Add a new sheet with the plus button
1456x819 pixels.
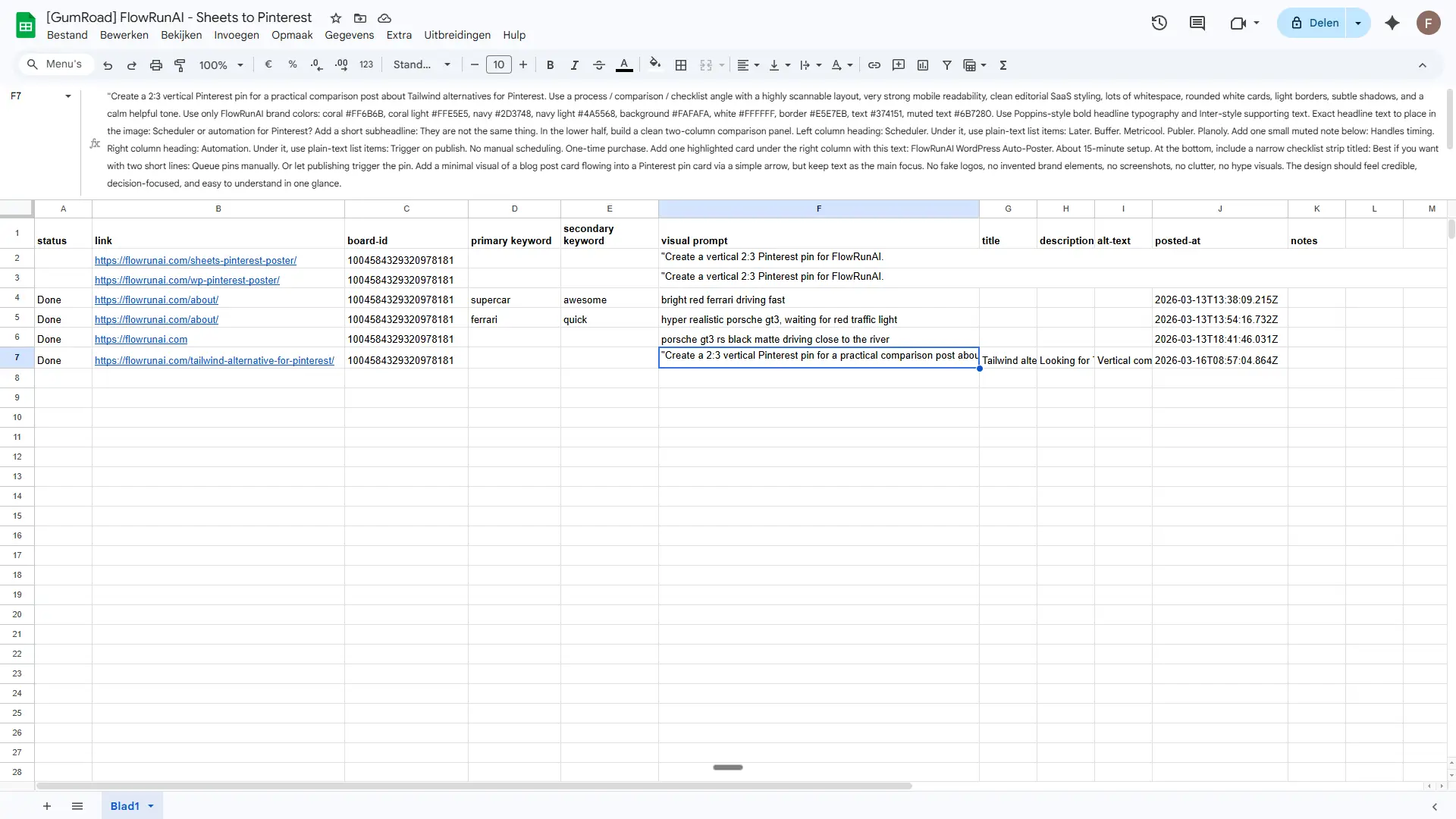[x=47, y=806]
